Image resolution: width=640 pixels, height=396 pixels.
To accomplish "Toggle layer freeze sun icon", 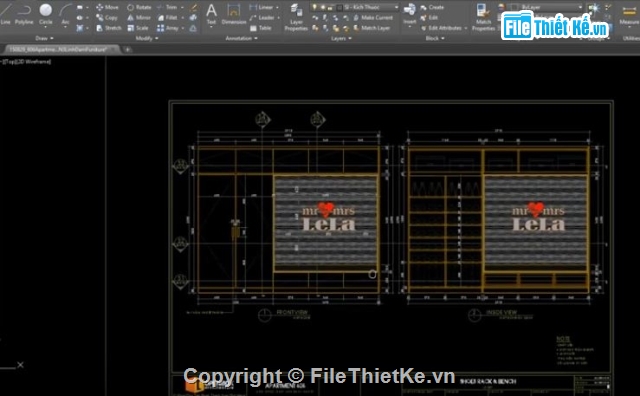I will coord(322,7).
